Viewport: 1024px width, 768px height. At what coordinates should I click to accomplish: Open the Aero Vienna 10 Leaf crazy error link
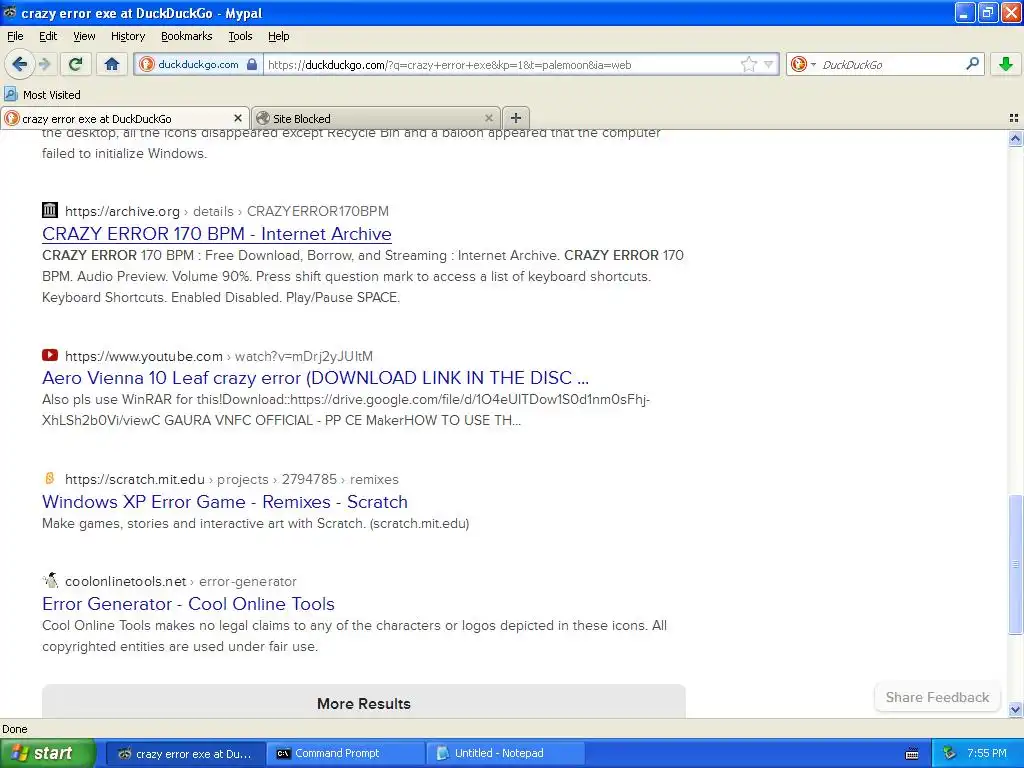(315, 378)
